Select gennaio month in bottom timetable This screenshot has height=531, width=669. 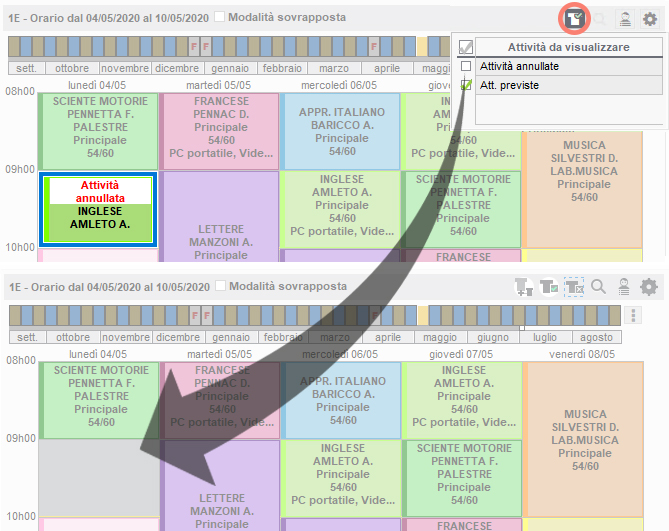click(x=231, y=337)
